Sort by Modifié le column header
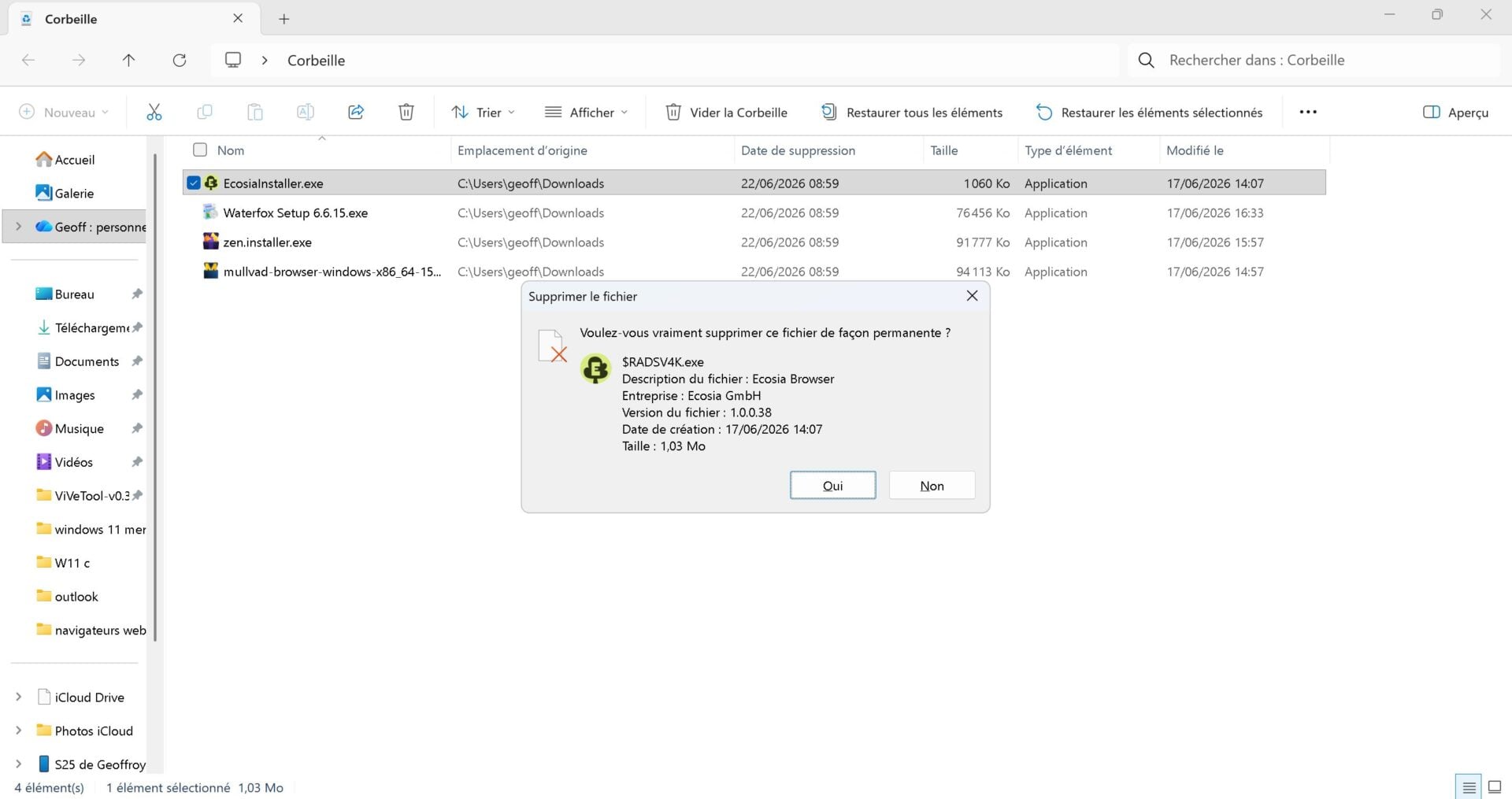 [x=1195, y=150]
